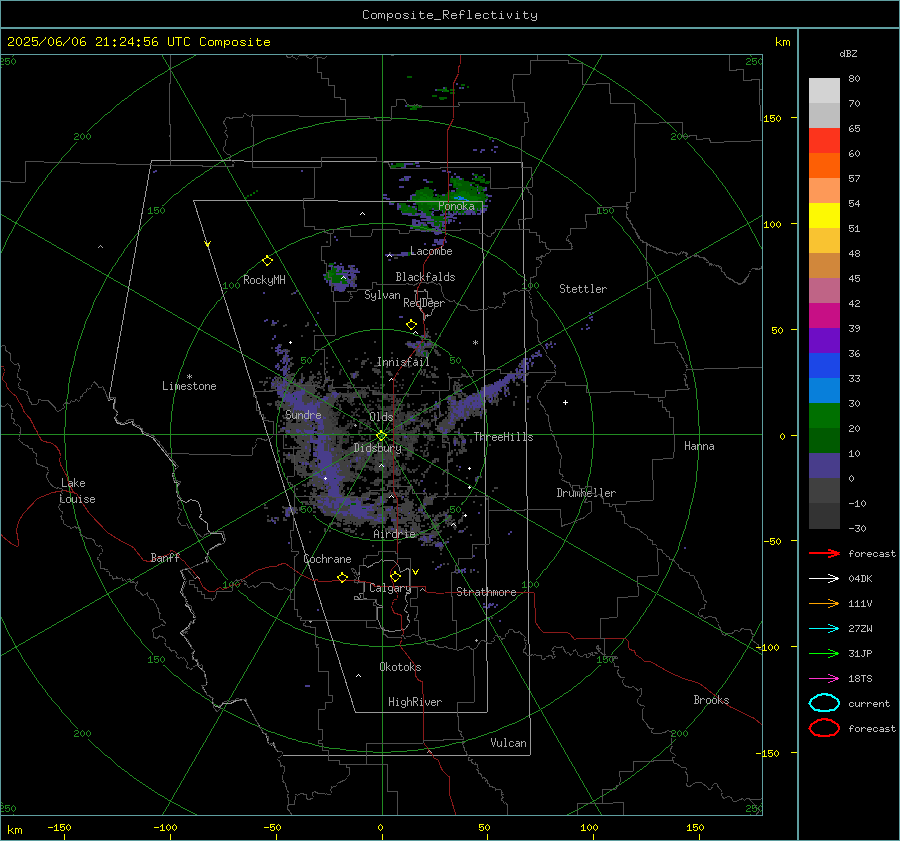
Task: Click the yellow radar-site diamond at Didsbury
Action: (x=381, y=436)
